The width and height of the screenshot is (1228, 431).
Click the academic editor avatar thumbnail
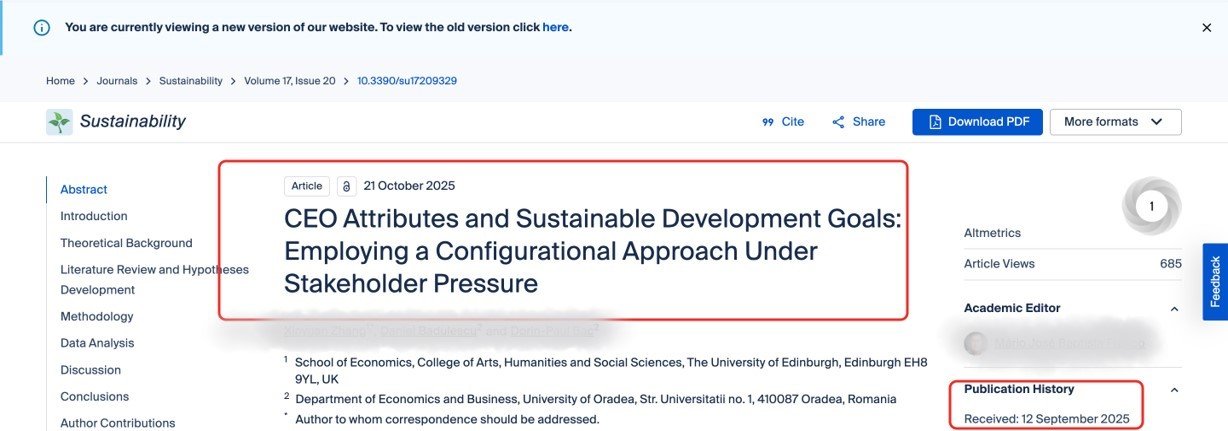point(975,343)
